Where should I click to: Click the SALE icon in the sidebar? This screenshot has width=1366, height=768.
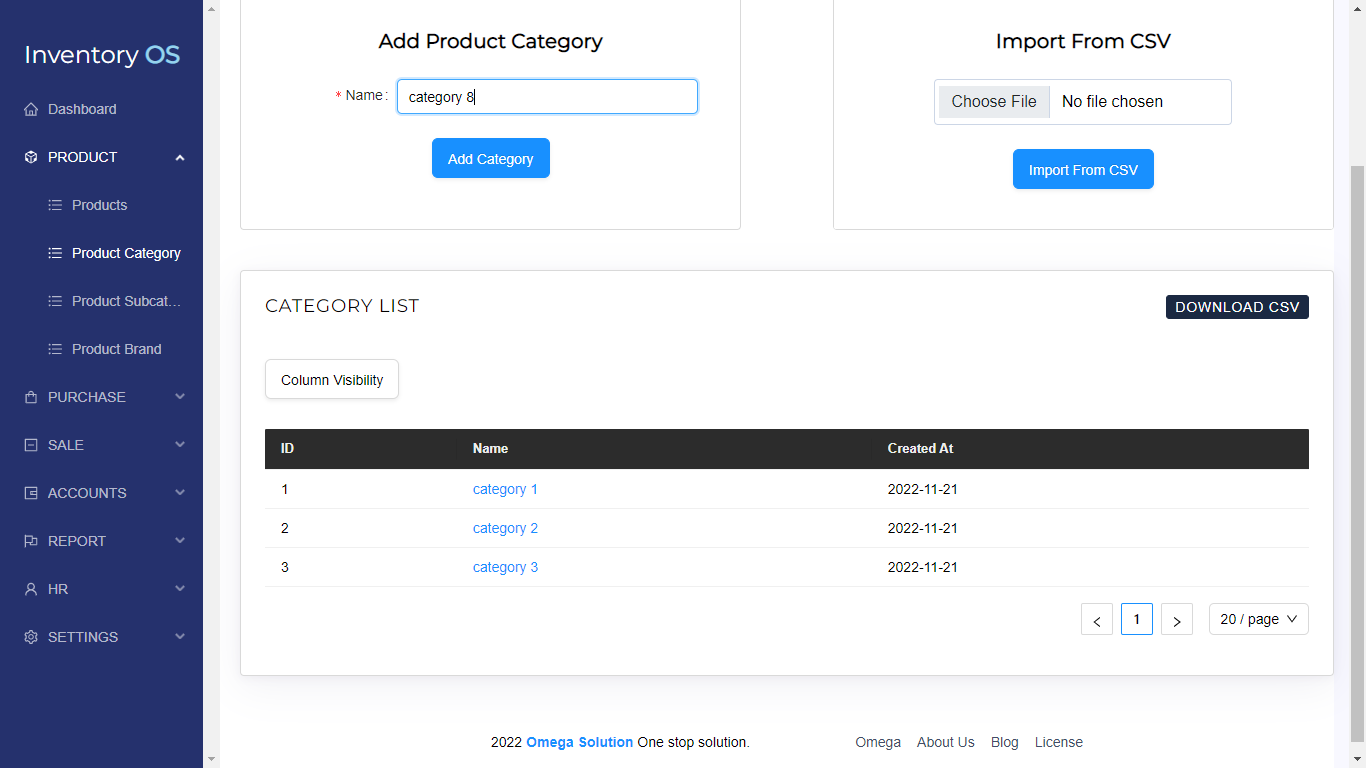point(30,445)
